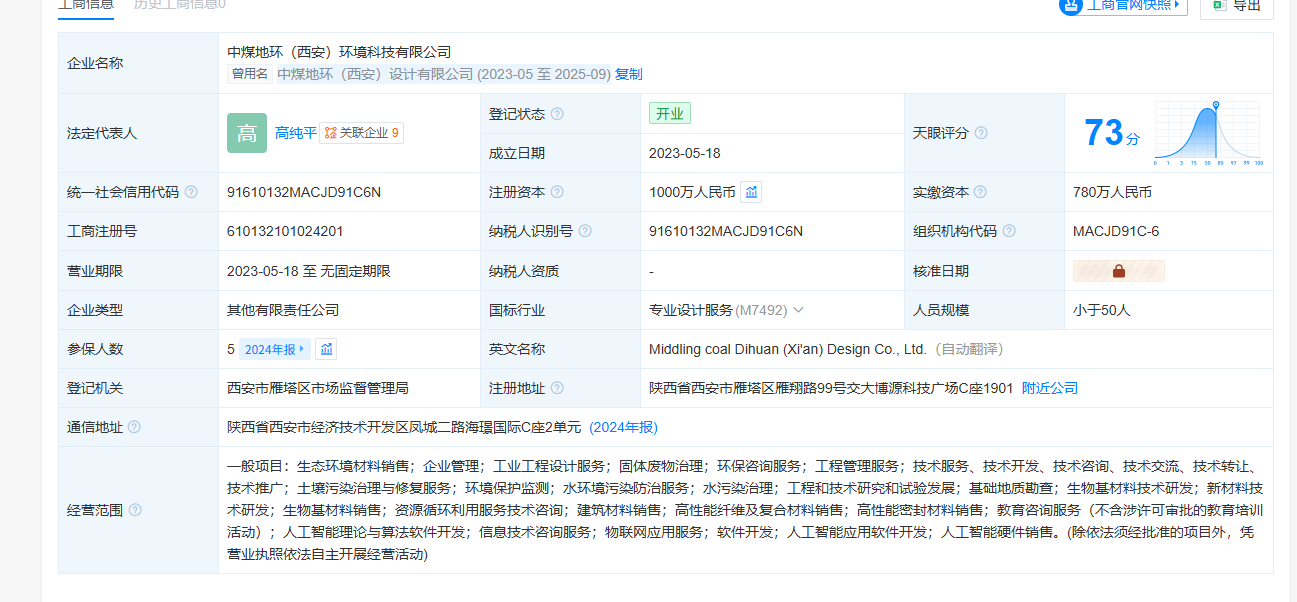Click the 自动翻译 note after English name
The image size is (1297, 602).
coord(969,349)
